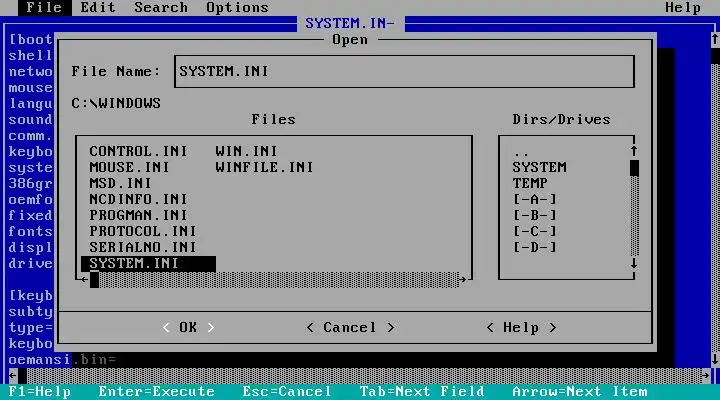The width and height of the screenshot is (720, 400).
Task: Click the OK button
Action: coord(188,327)
